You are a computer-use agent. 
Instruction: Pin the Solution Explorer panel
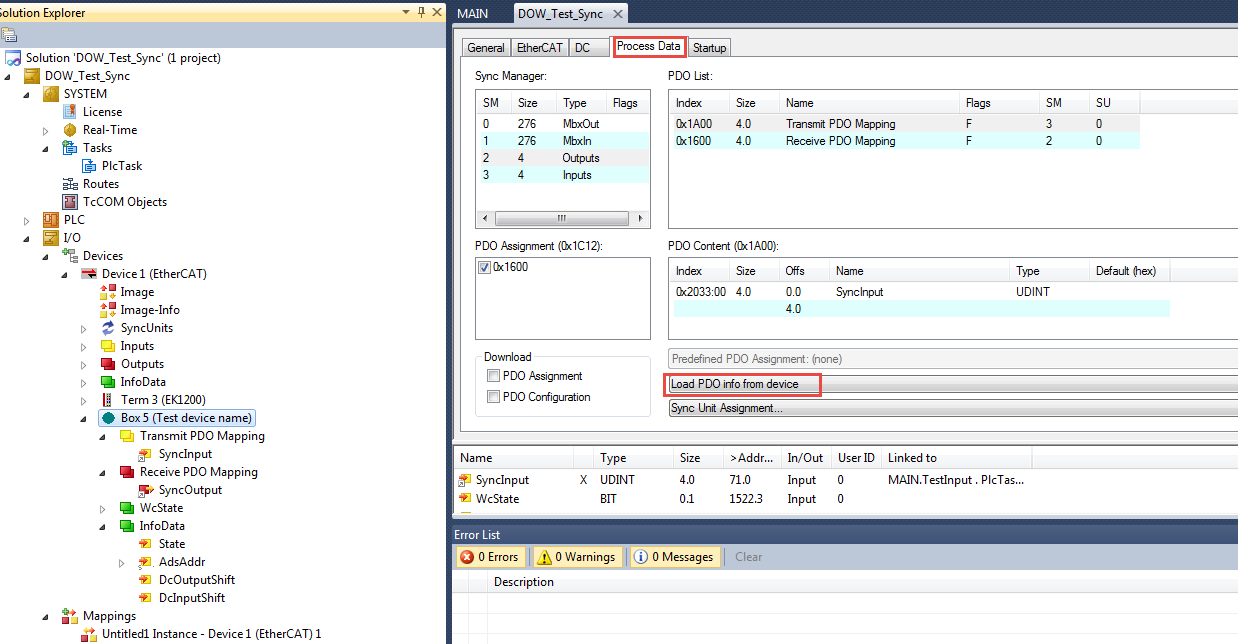pyautogui.click(x=421, y=12)
